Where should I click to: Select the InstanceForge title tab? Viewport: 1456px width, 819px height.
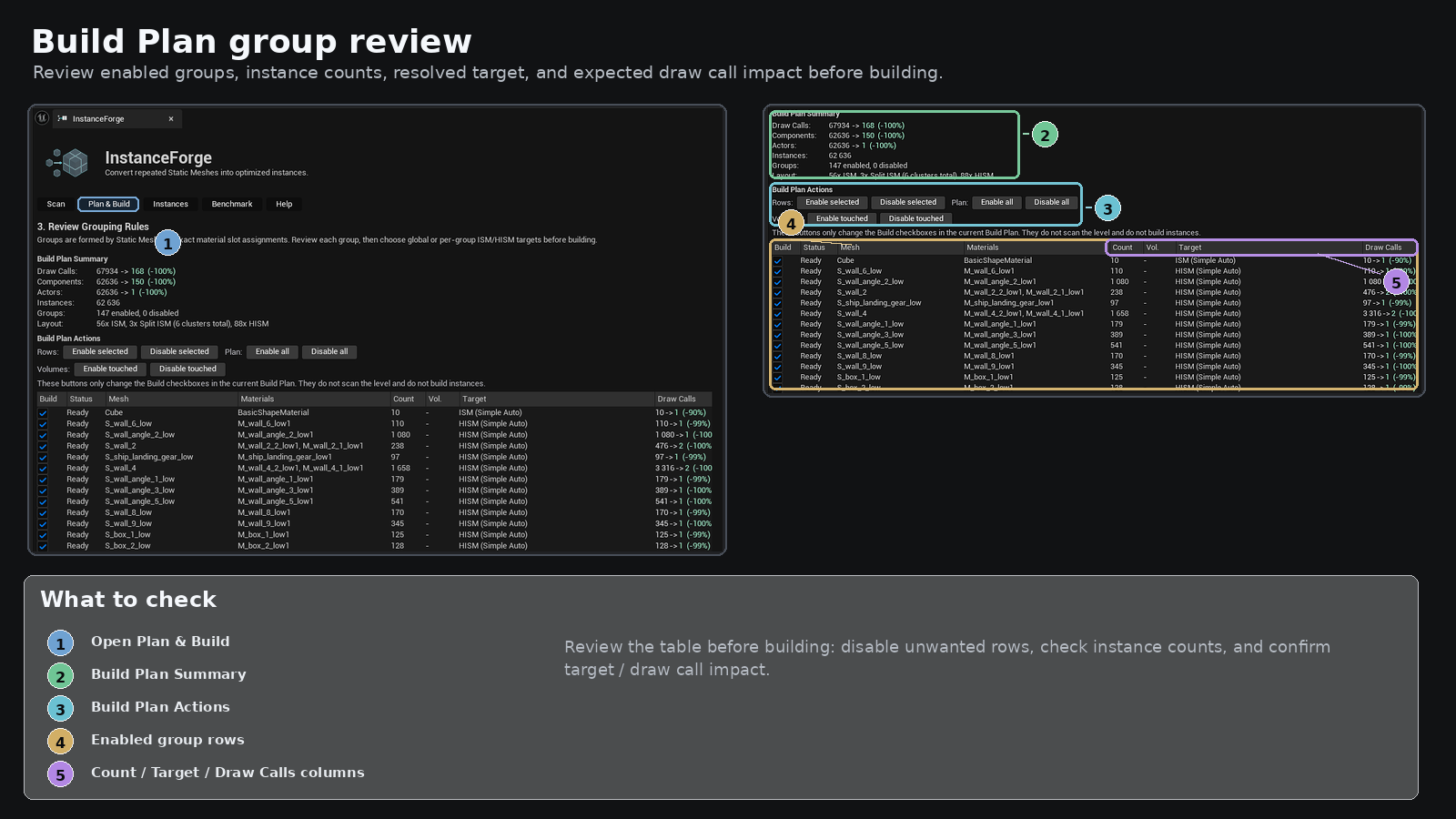point(117,119)
